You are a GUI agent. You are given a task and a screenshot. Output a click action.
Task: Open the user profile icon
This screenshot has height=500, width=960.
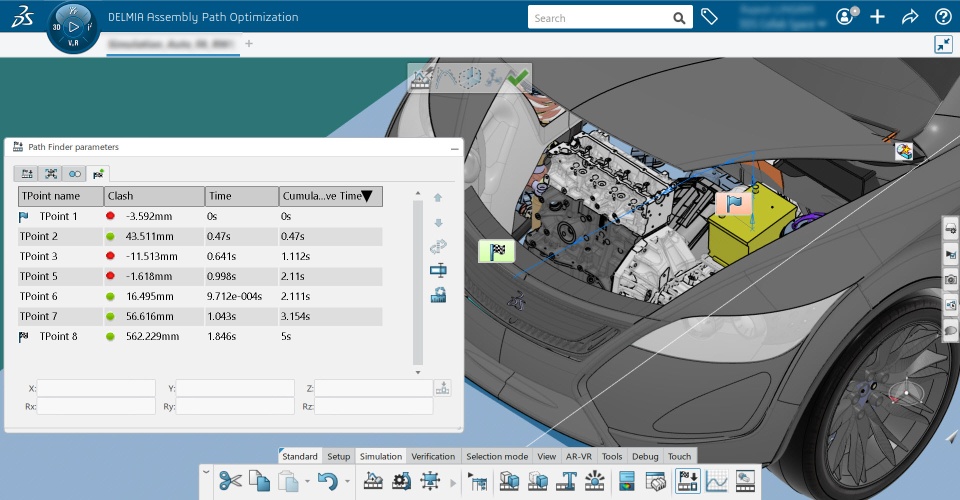pyautogui.click(x=845, y=17)
